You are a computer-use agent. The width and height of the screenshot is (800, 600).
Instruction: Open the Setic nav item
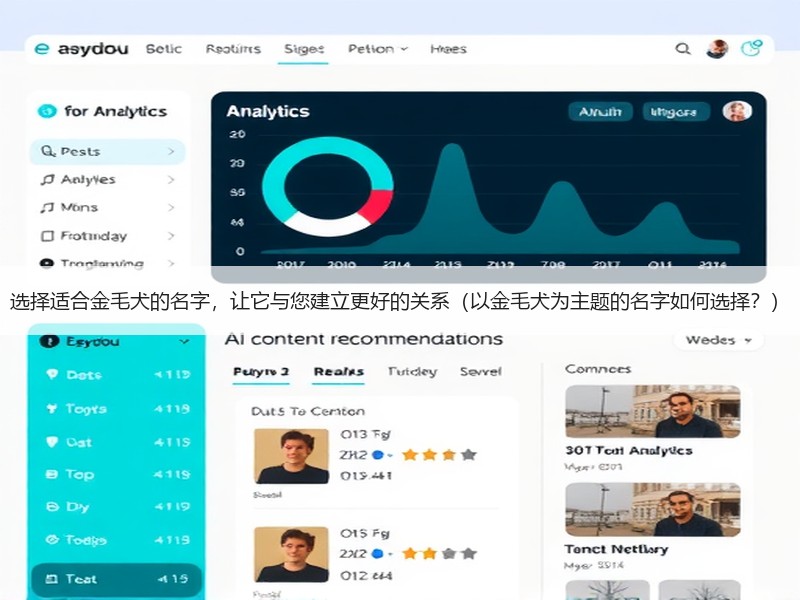coord(164,49)
